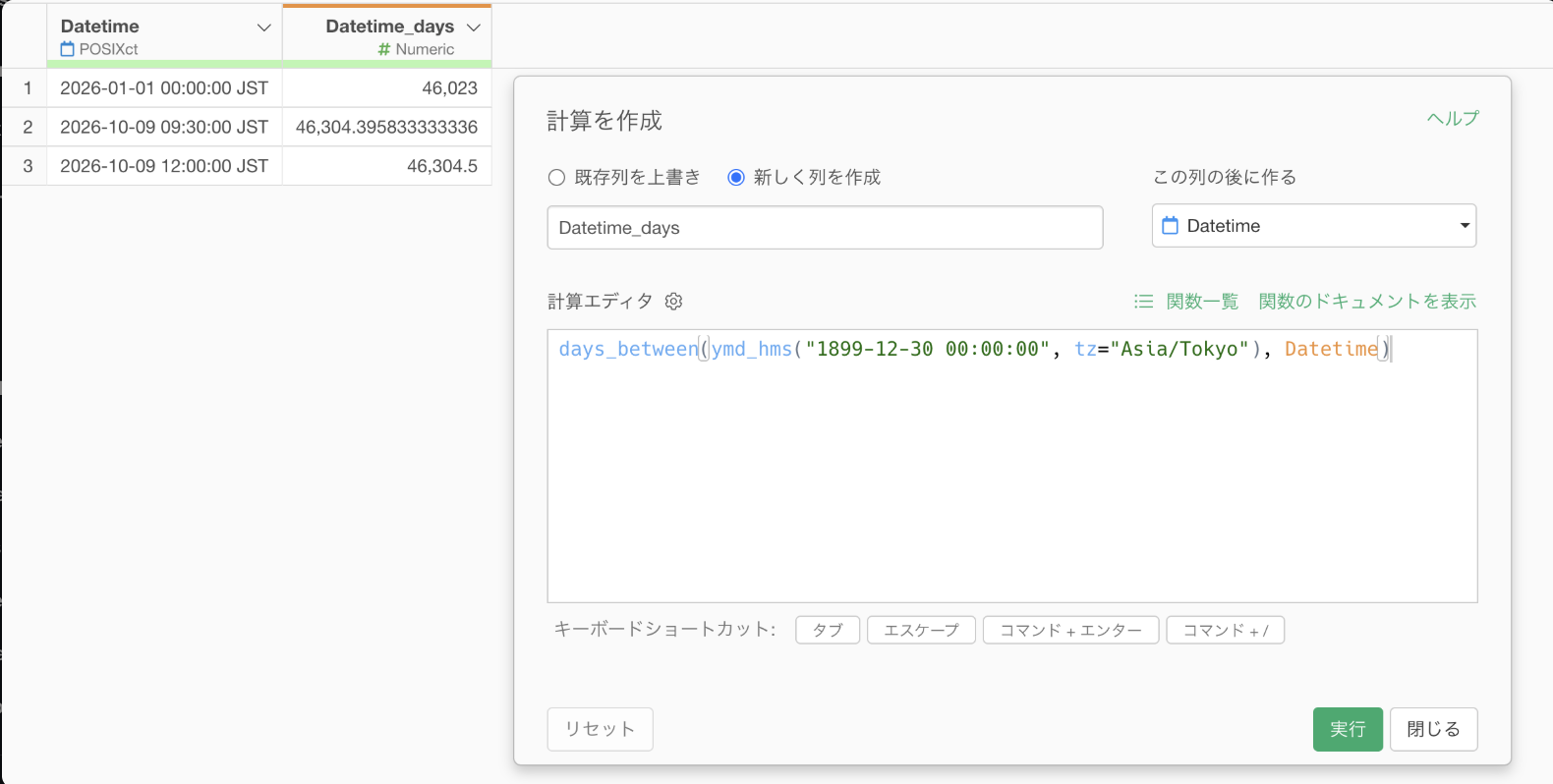Reset the calculation with リセット button
1553x784 pixels.
[x=600, y=729]
